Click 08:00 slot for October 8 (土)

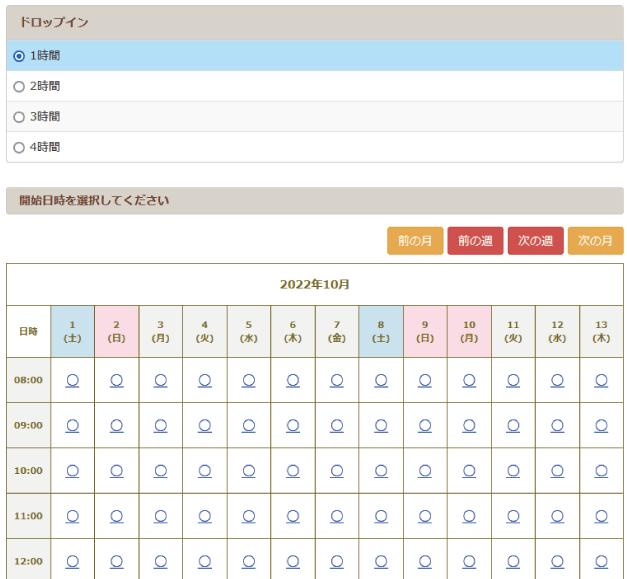pyautogui.click(x=381, y=380)
